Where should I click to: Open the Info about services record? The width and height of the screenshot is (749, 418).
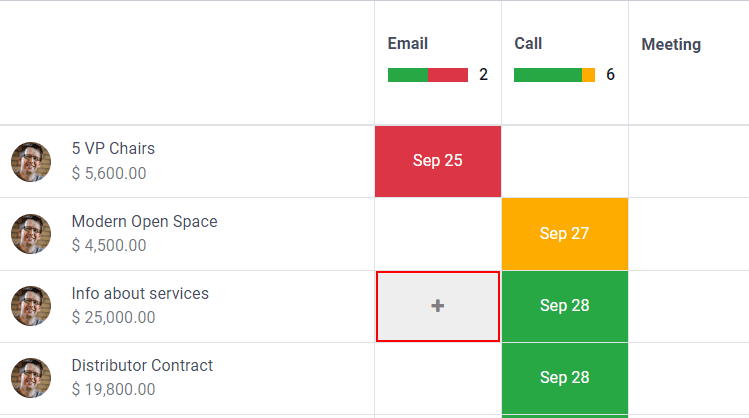[140, 294]
